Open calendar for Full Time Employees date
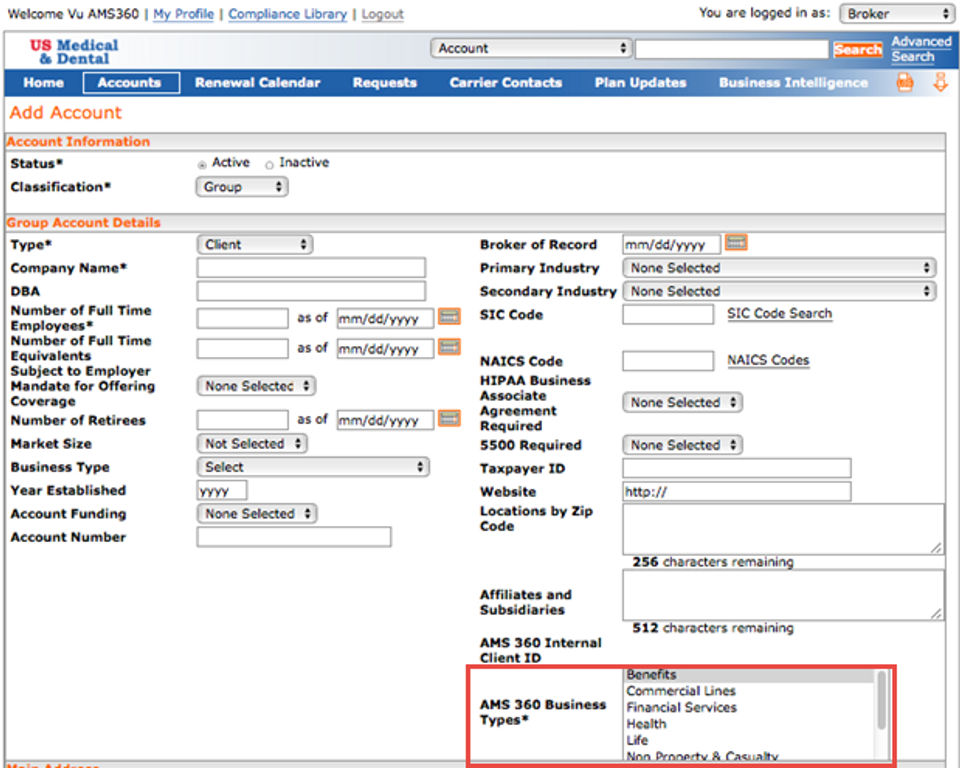Viewport: 960px width, 768px height. point(449,317)
